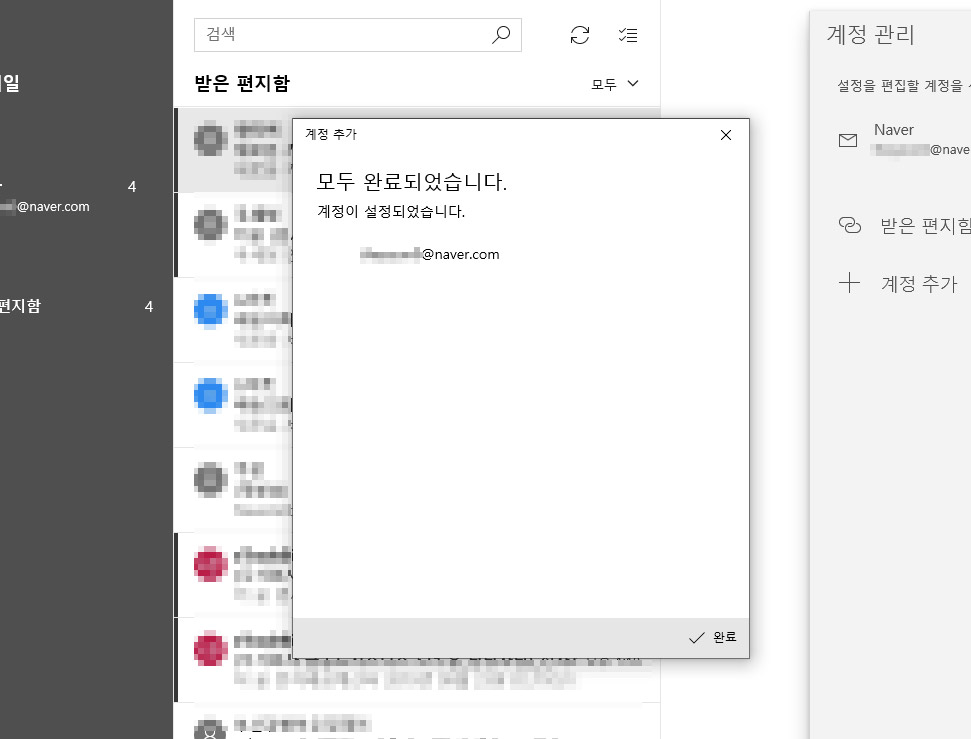Viewport: 971px width, 739px height.
Task: Select first blurred email with gray avatar
Action: point(234,149)
